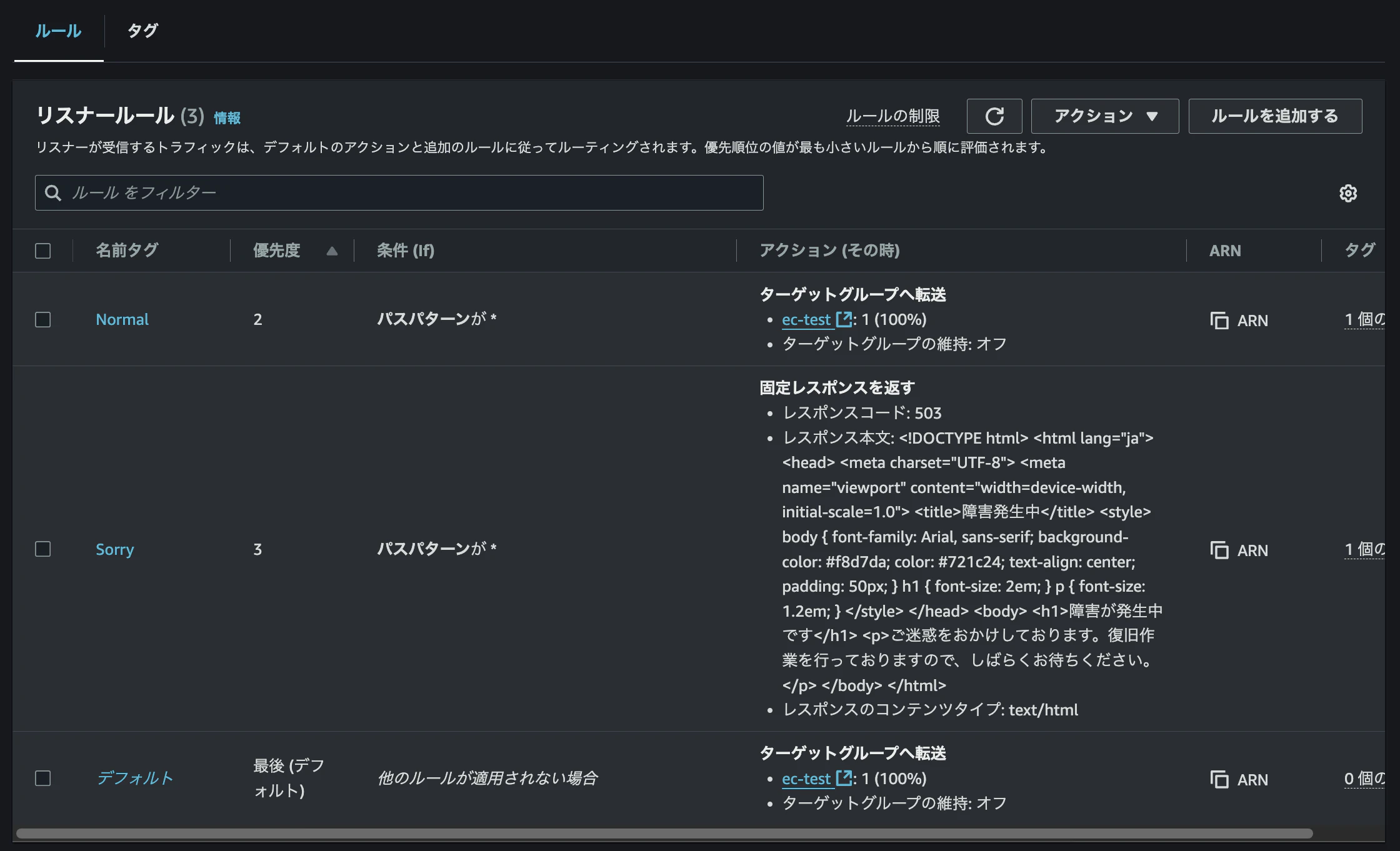Viewport: 1400px width, 851px height.
Task: Click ターゲットグループへ転送 heading in デフォルト row
Action: click(852, 754)
